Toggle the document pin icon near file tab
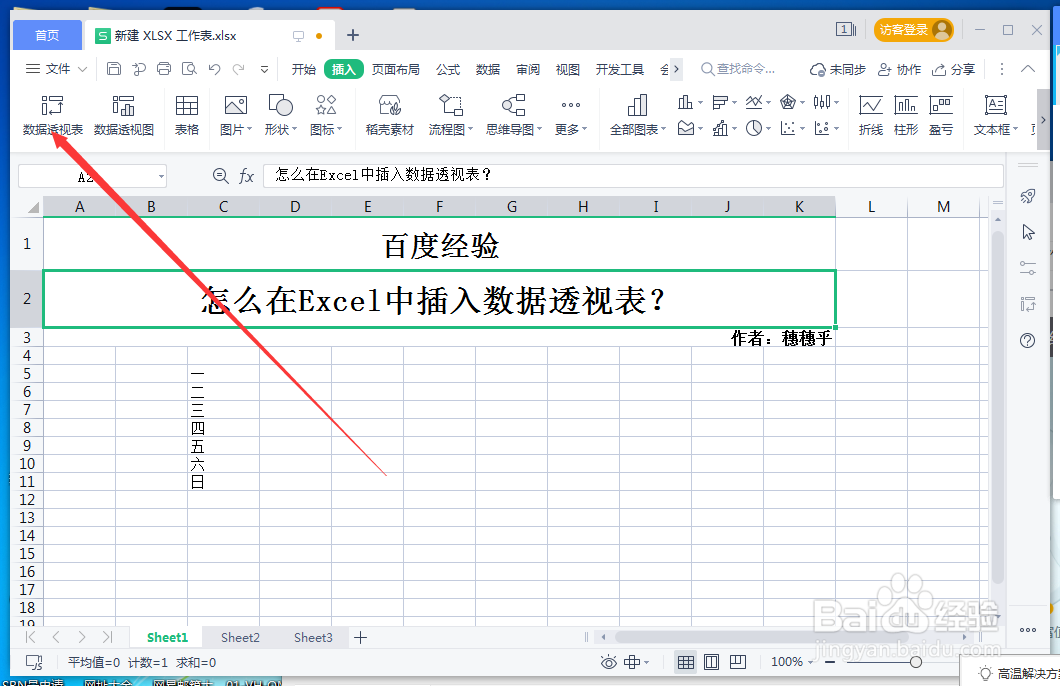The image size is (1060, 686). click(x=296, y=34)
